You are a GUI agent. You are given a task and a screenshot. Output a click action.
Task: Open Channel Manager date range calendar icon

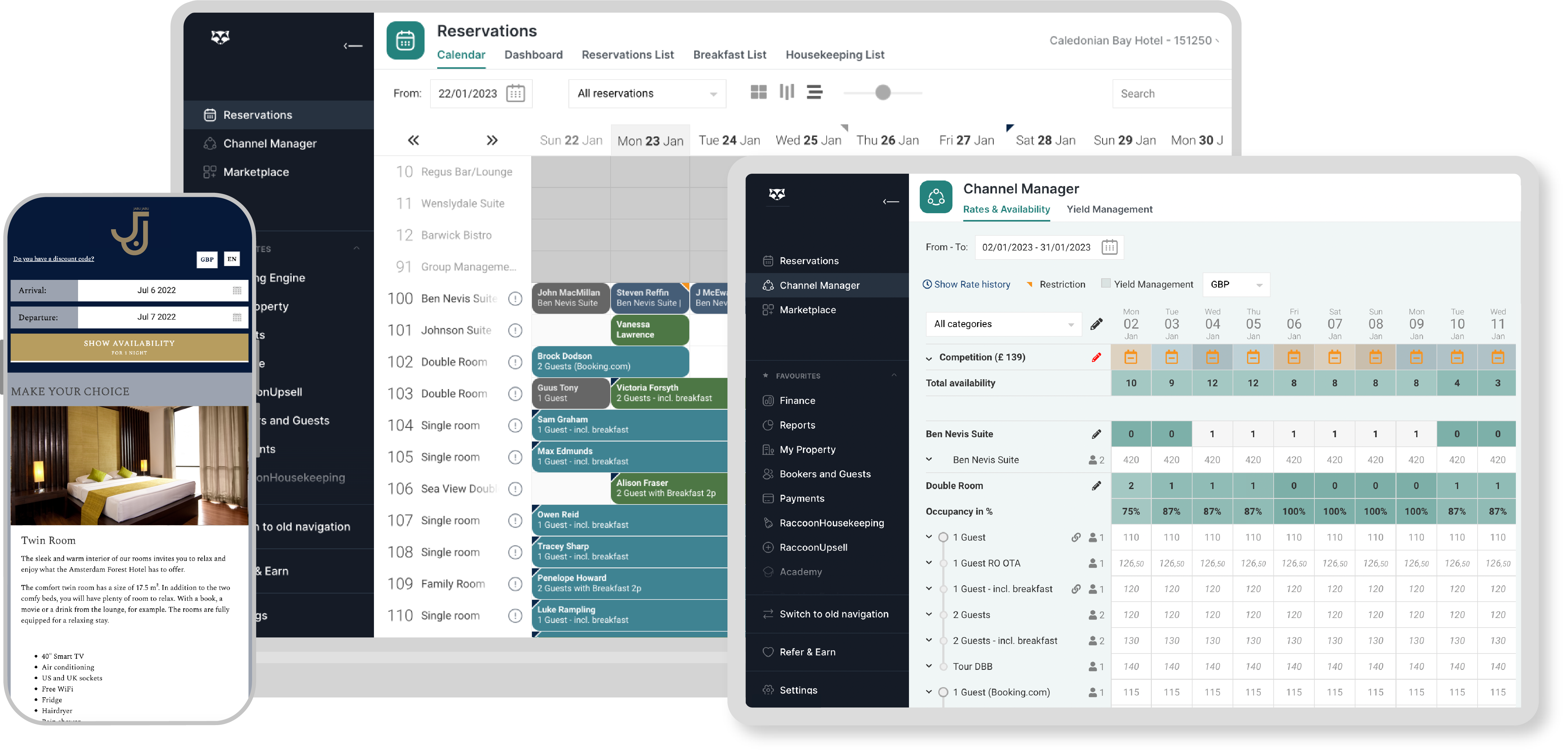click(x=1109, y=247)
